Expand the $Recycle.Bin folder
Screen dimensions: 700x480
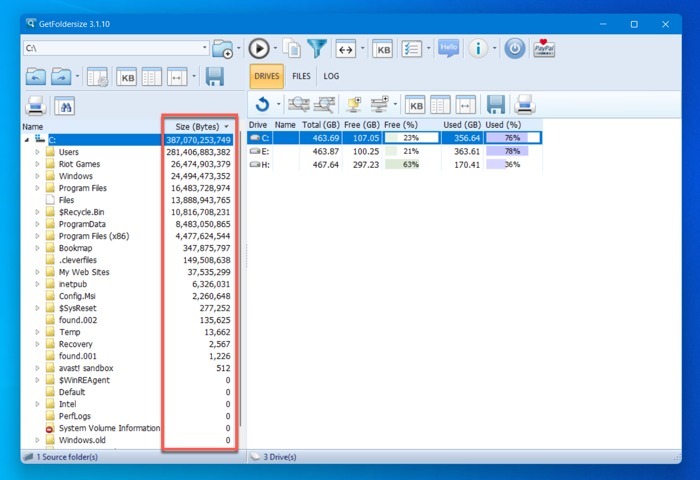(38, 213)
